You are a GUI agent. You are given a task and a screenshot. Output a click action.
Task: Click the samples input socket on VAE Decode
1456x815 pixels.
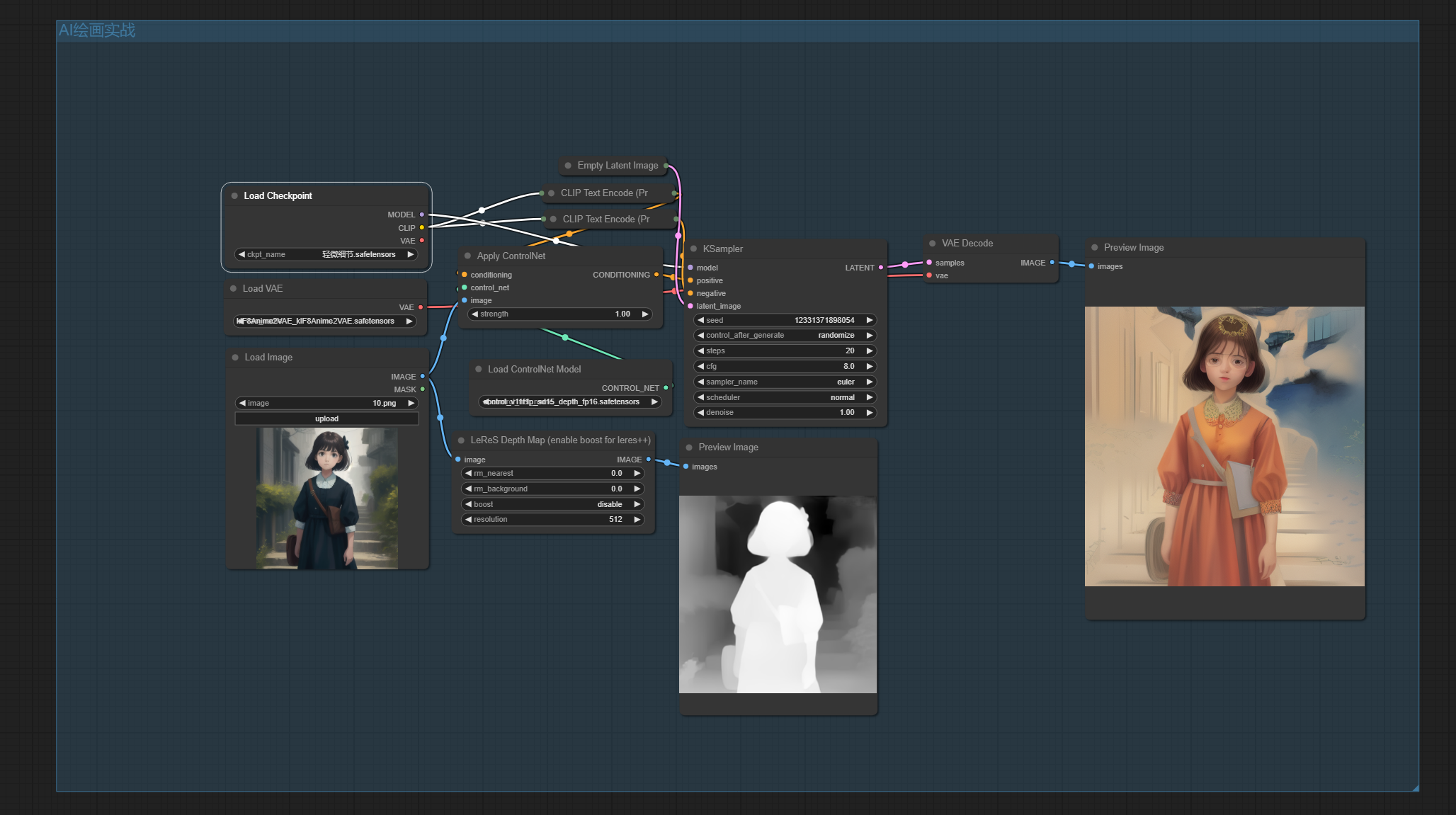929,263
